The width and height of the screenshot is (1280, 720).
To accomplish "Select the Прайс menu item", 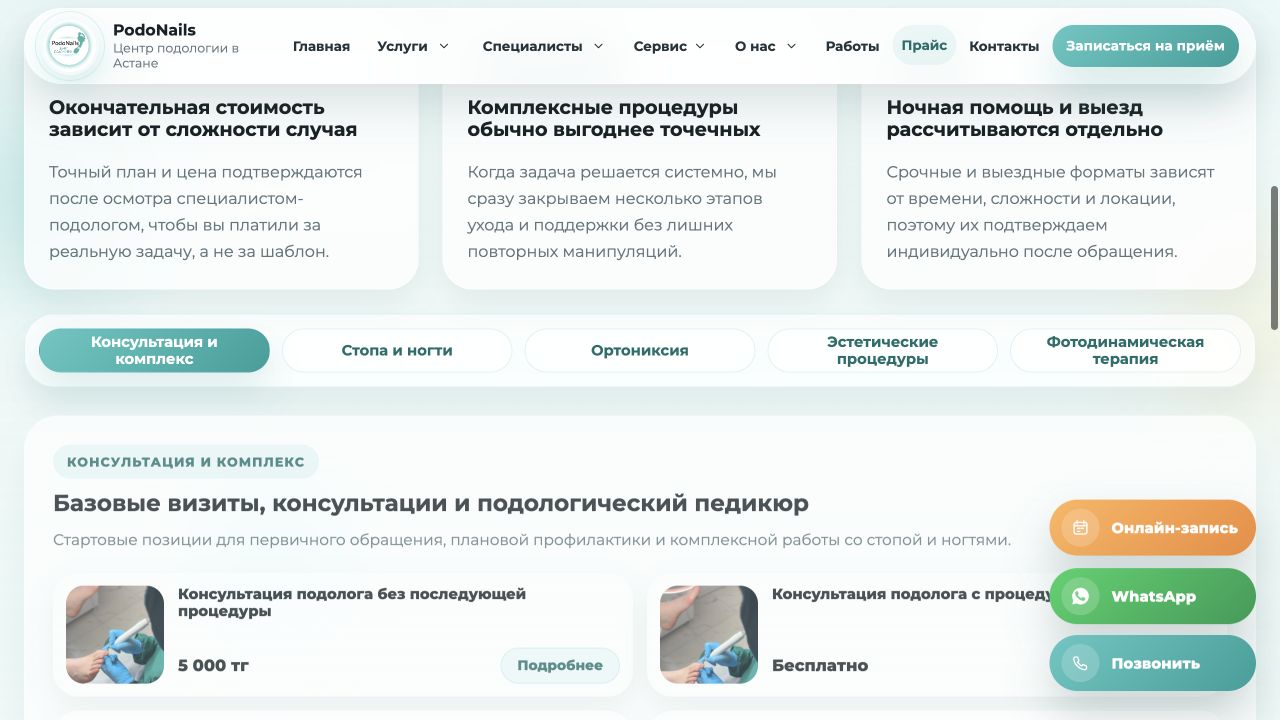I will [x=924, y=46].
